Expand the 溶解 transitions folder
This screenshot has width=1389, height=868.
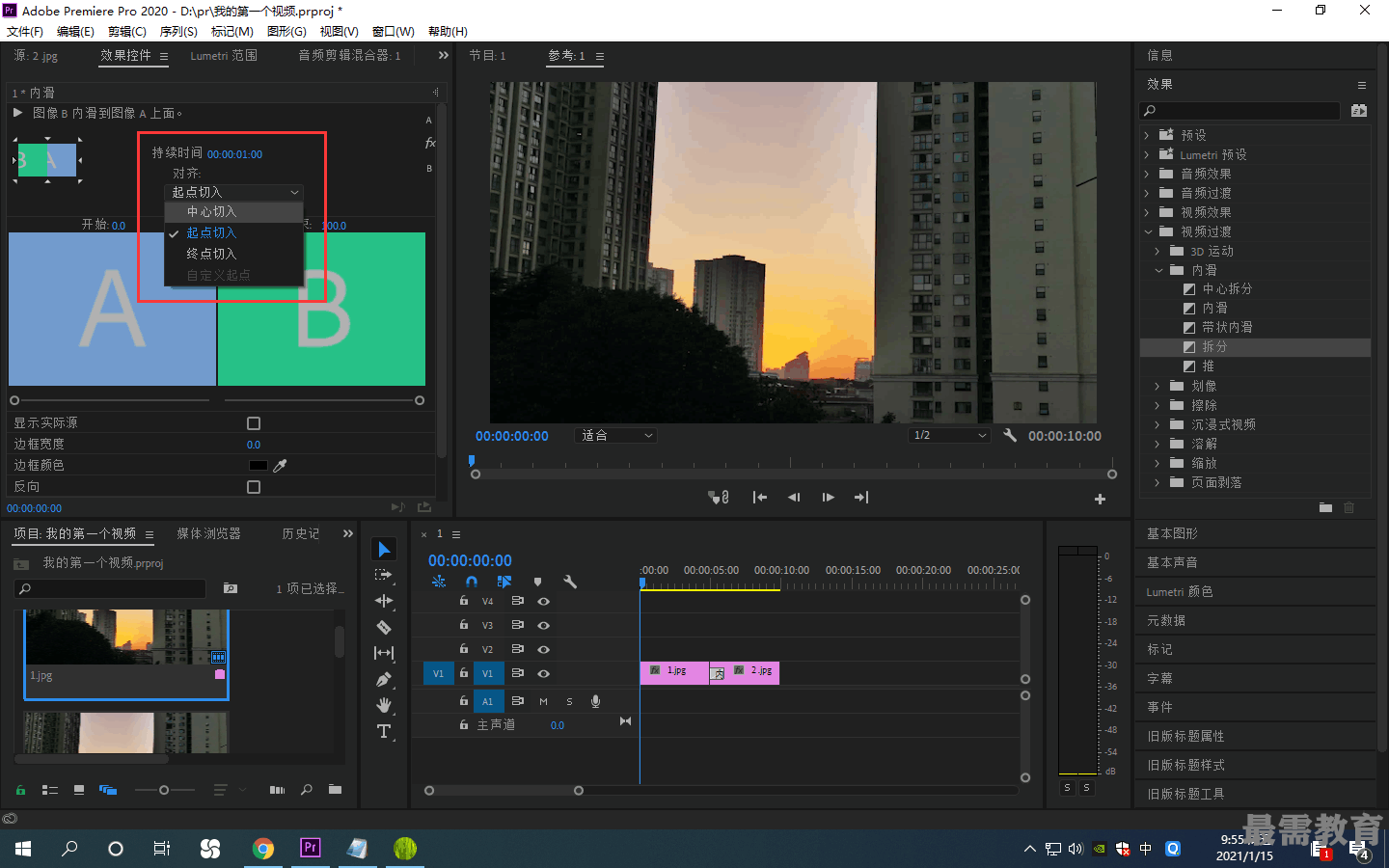1157,444
